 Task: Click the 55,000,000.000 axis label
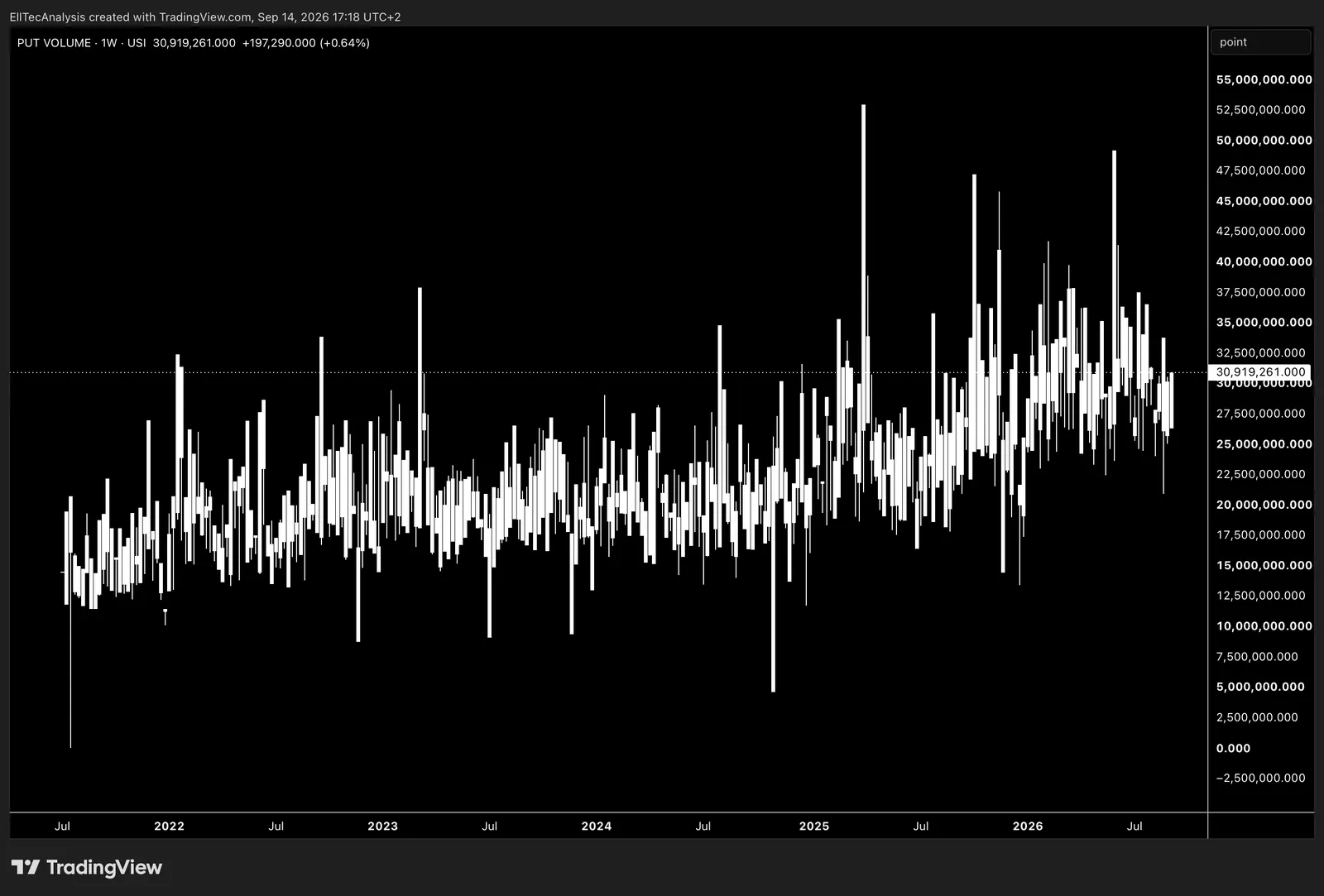(x=1264, y=79)
